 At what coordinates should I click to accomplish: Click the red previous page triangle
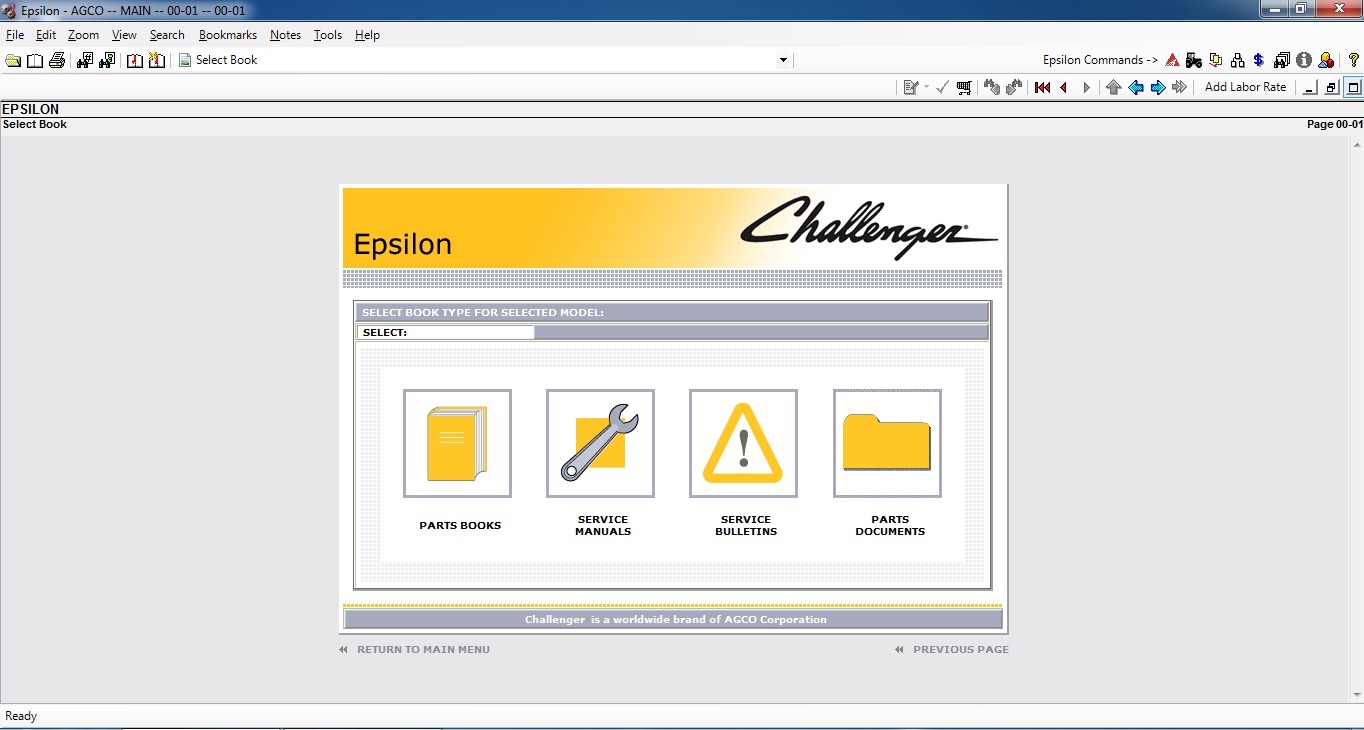click(1064, 87)
